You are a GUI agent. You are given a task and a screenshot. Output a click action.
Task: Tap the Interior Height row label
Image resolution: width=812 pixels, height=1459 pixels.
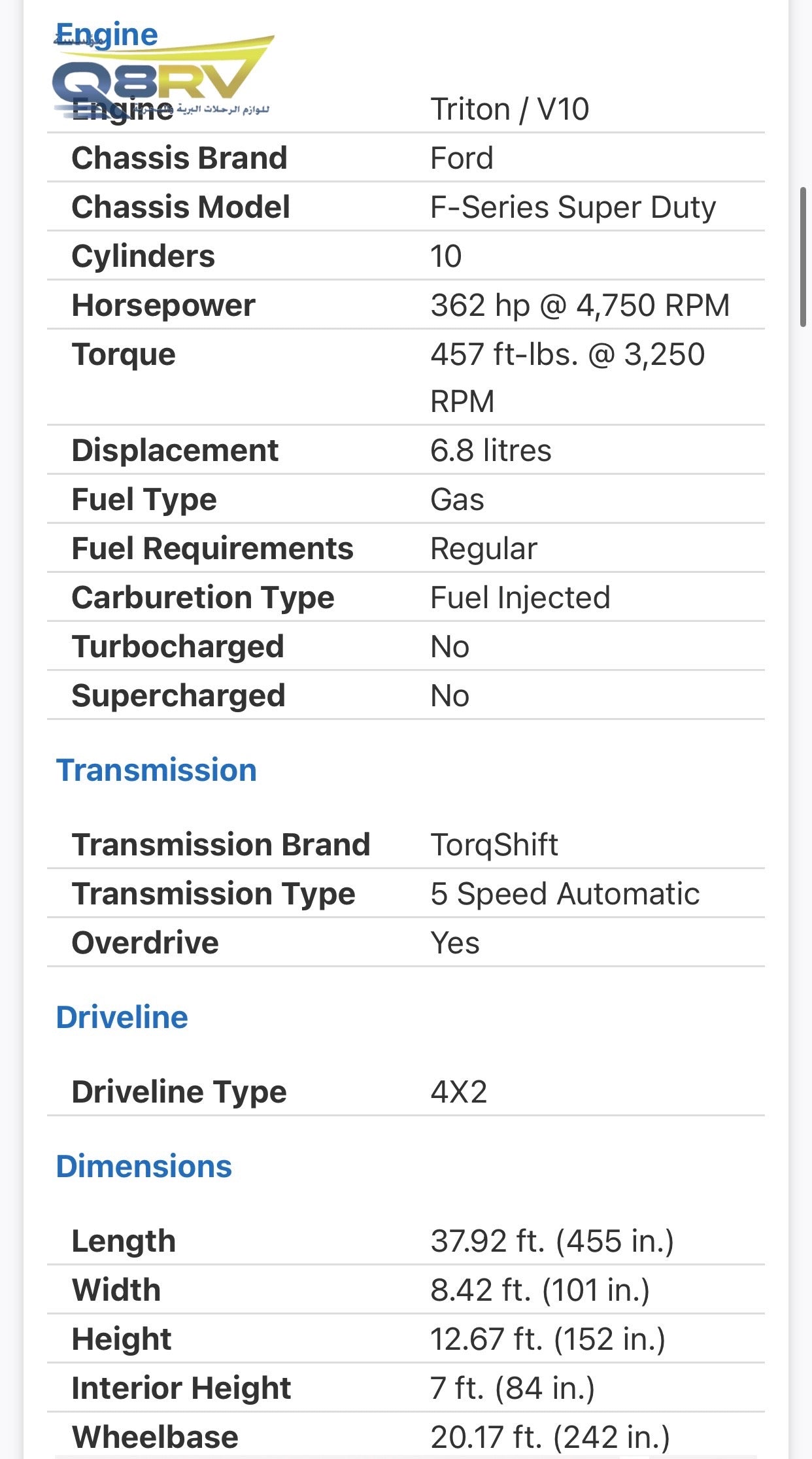[x=181, y=1388]
